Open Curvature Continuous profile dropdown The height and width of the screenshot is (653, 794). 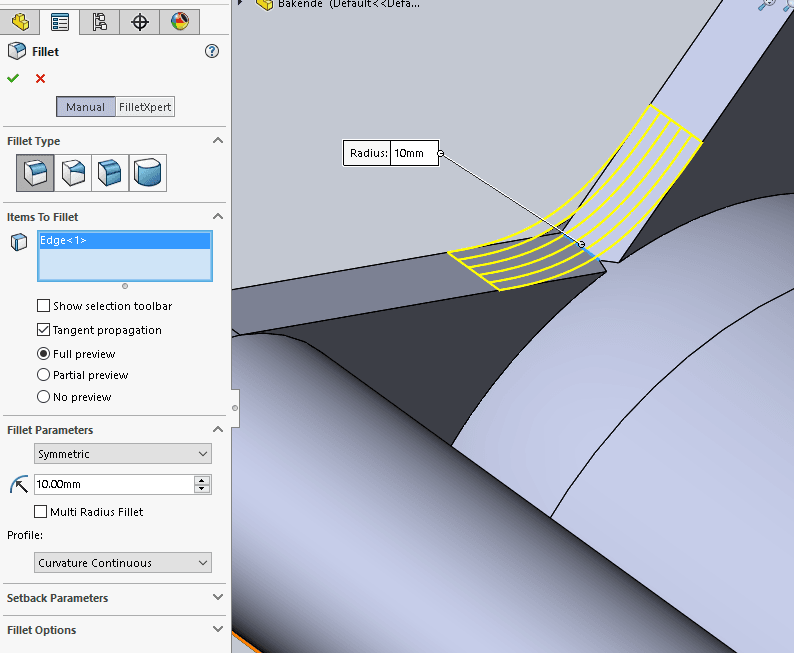coord(123,563)
